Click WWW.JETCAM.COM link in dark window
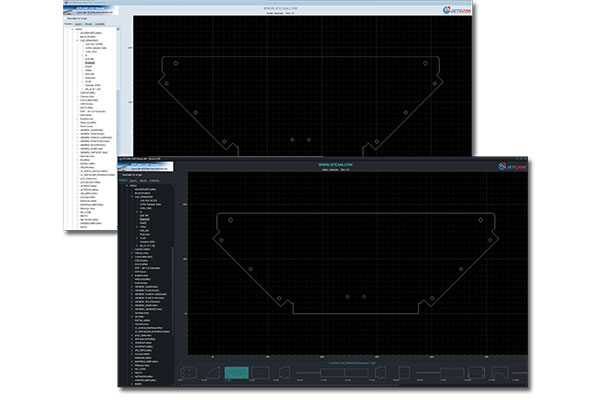This screenshot has width=600, height=400. [x=336, y=165]
